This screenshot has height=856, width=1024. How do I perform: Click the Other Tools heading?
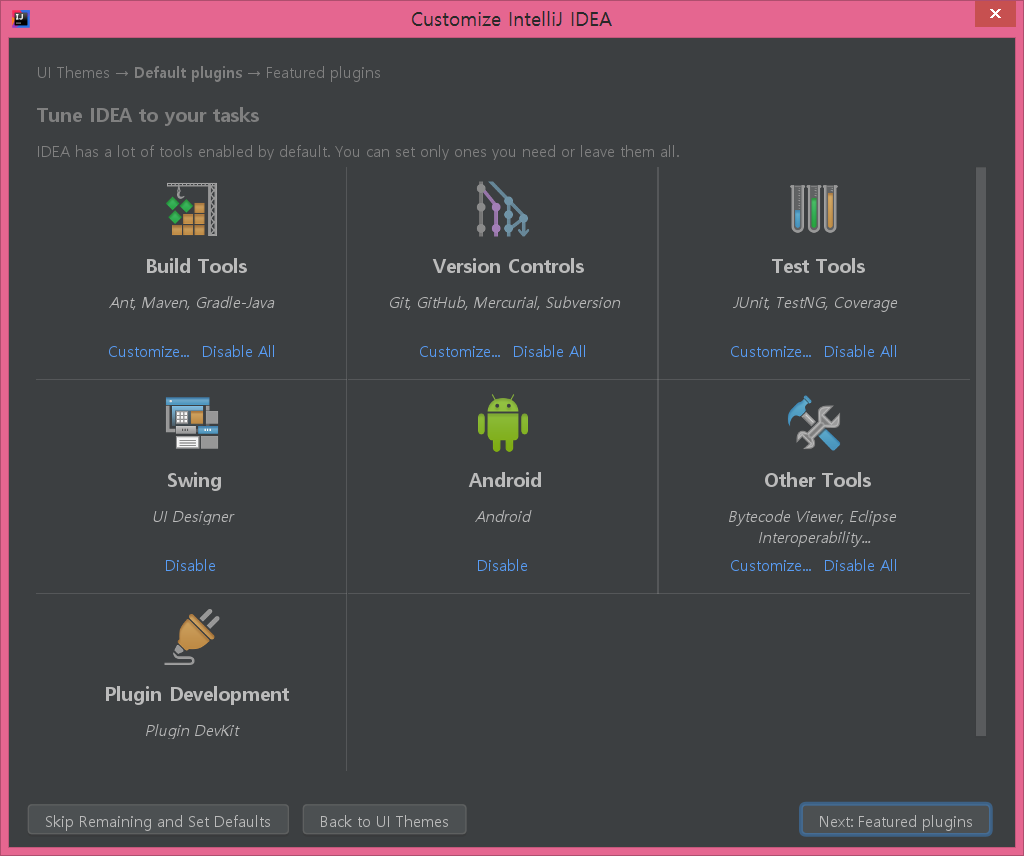click(x=818, y=481)
